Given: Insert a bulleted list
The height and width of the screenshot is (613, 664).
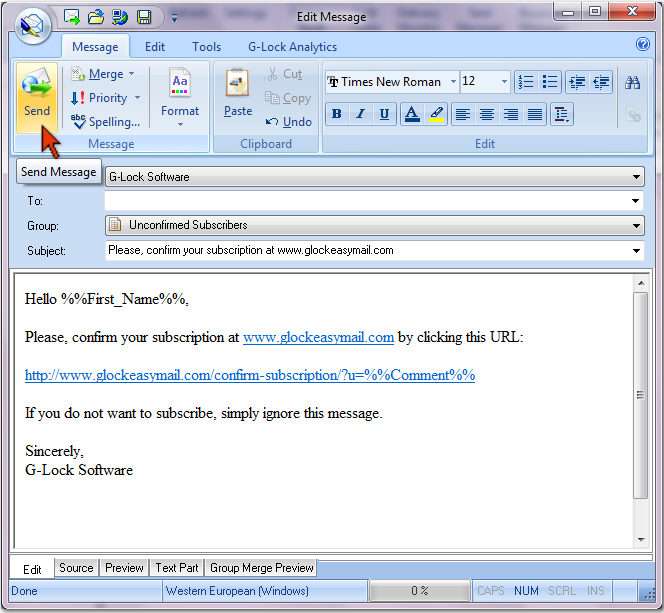Looking at the screenshot, I should (550, 82).
